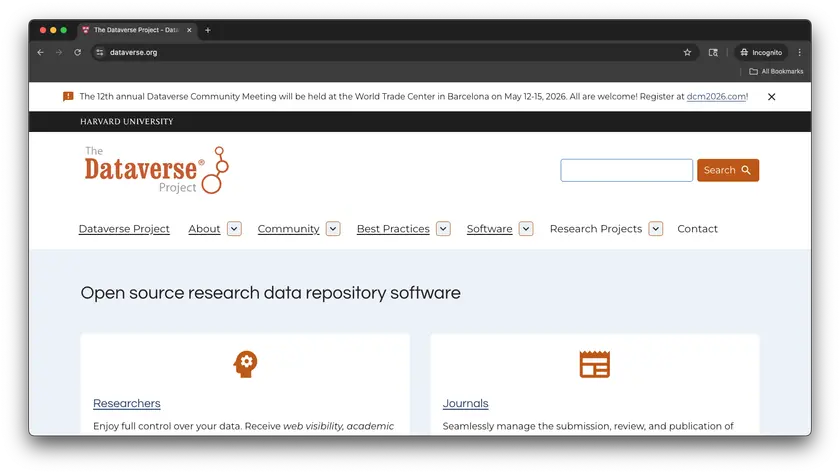Click the Journals layout icon
This screenshot has width=840, height=474.
tap(594, 364)
